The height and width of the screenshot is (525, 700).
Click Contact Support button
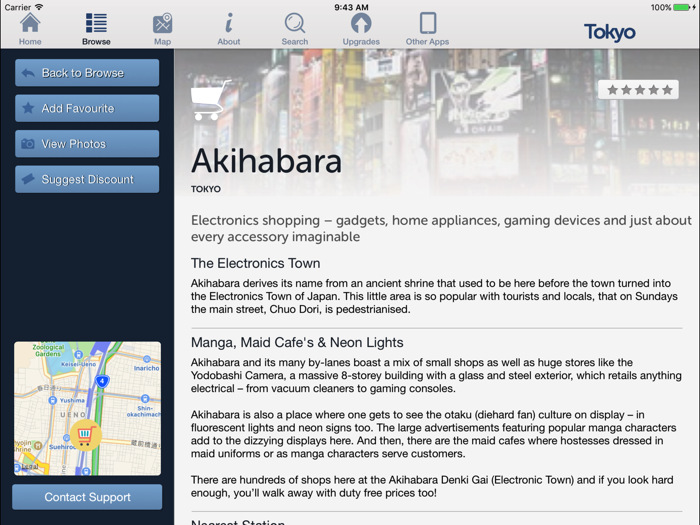click(x=87, y=497)
